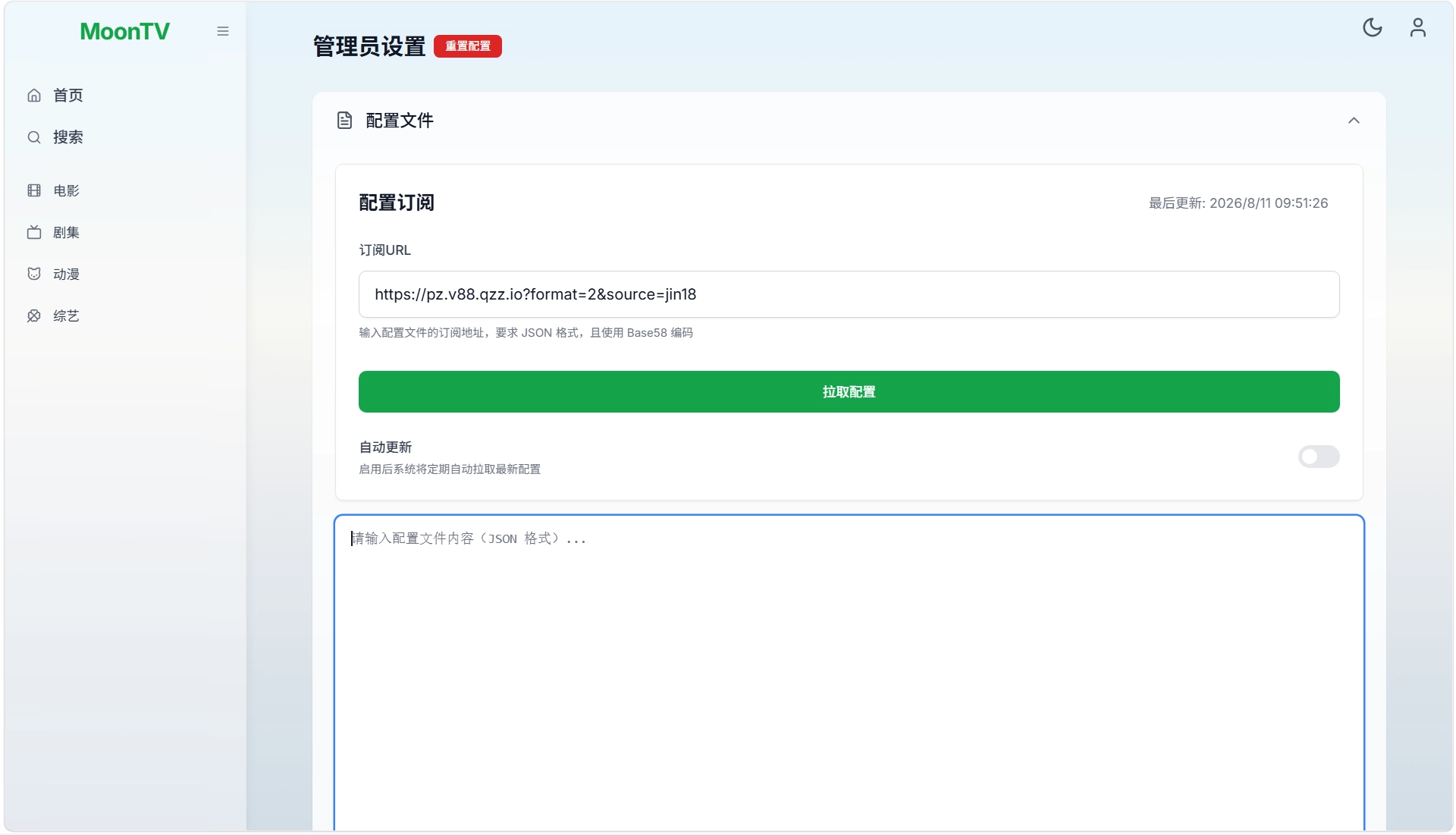Click the 配置文件 section title

(x=400, y=121)
